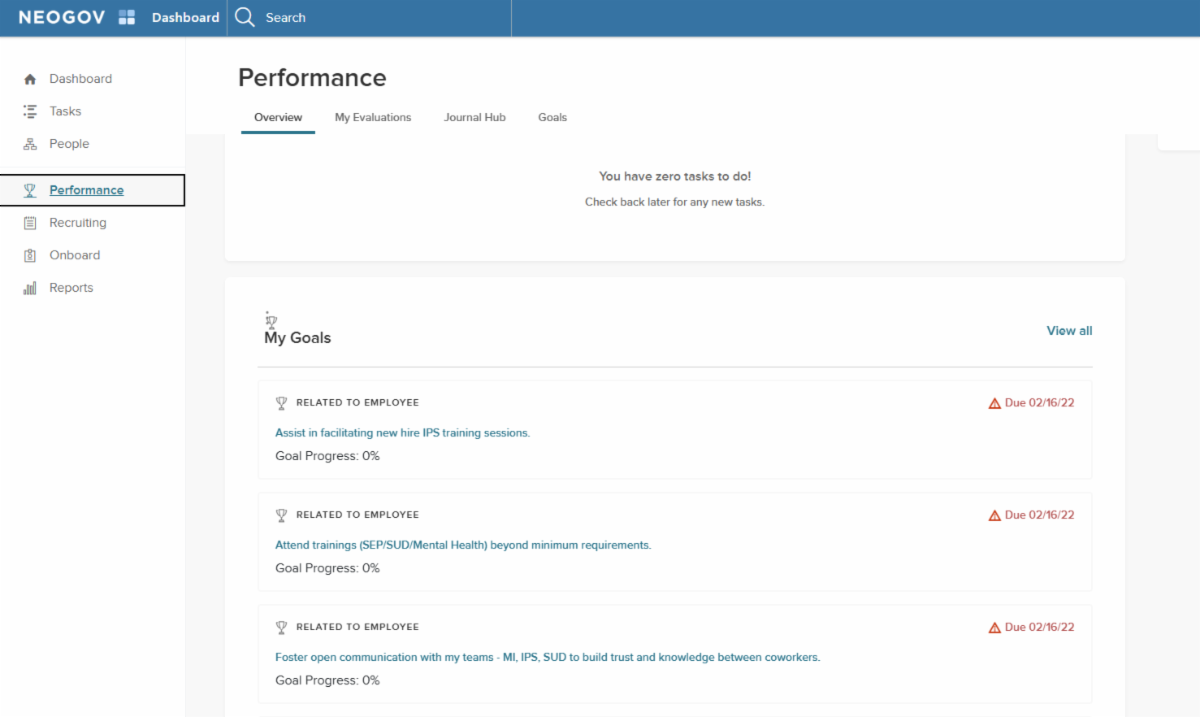The height and width of the screenshot is (717, 1200).
Task: Click the Onboard badge icon
Action: tap(29, 255)
